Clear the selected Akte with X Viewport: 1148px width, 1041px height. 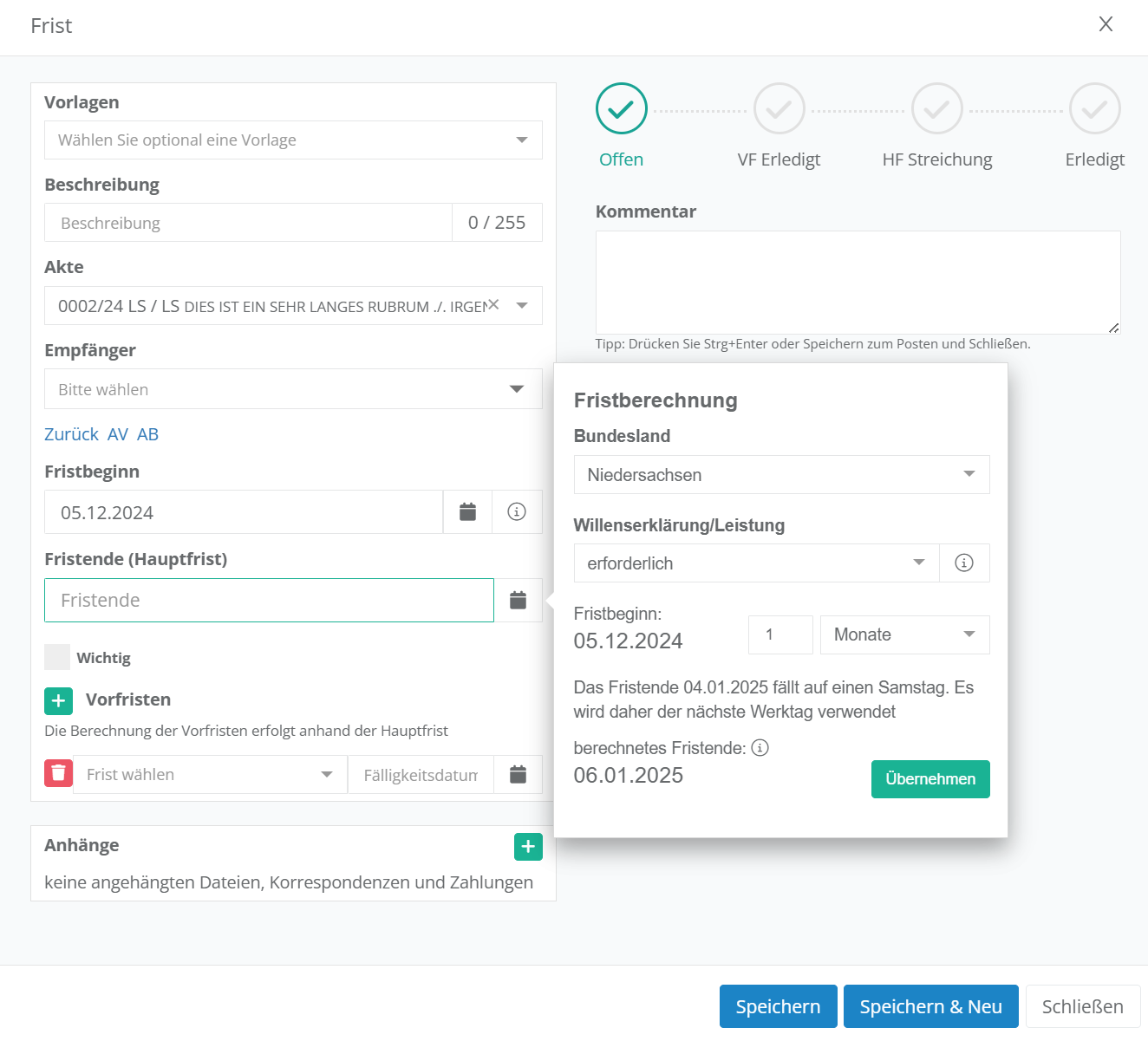pos(493,304)
